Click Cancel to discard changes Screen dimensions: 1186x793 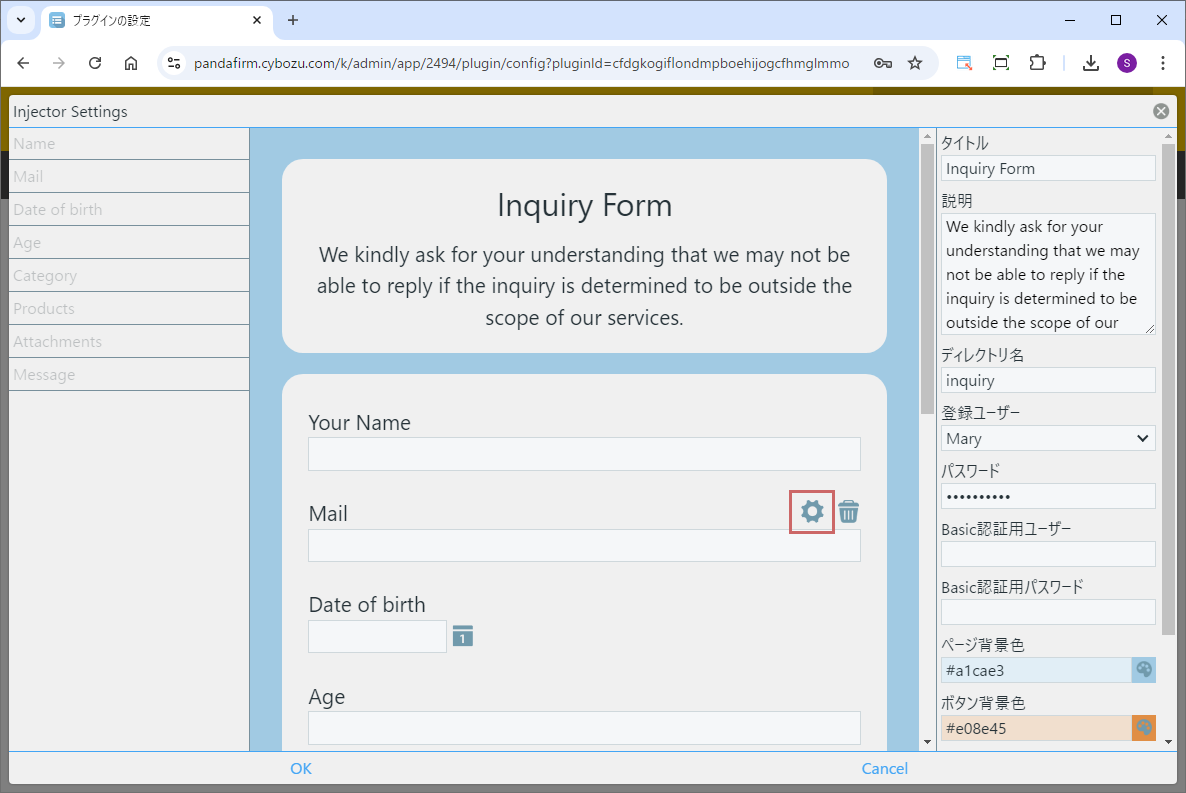[x=884, y=768]
